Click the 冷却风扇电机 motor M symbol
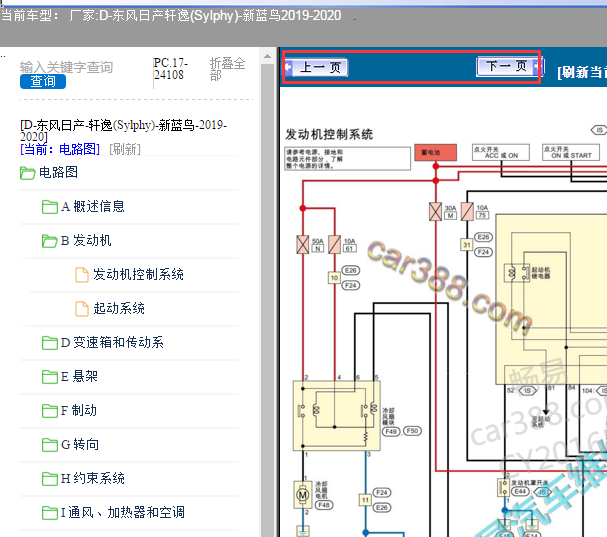 303,495
